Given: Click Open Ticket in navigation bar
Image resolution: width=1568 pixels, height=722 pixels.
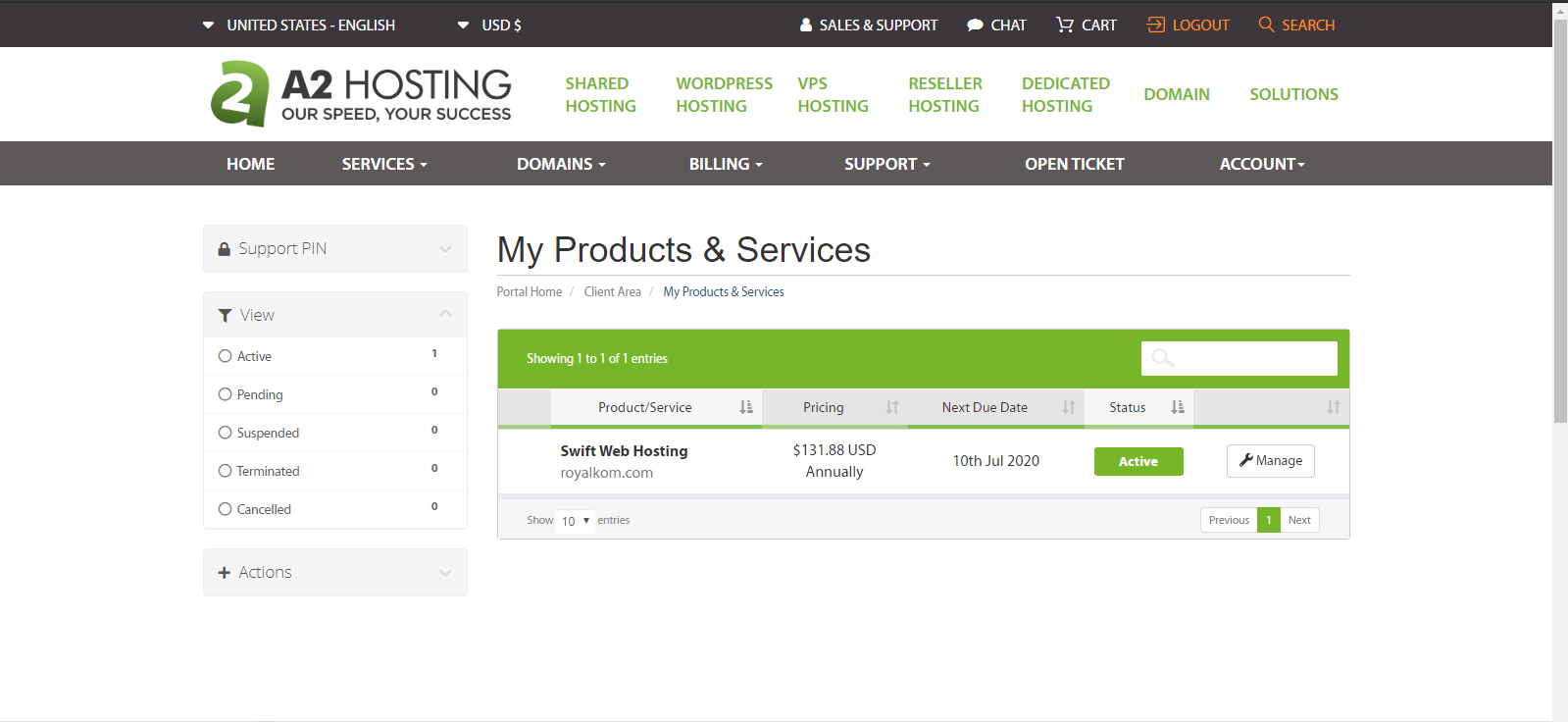Looking at the screenshot, I should pyautogui.click(x=1075, y=164).
